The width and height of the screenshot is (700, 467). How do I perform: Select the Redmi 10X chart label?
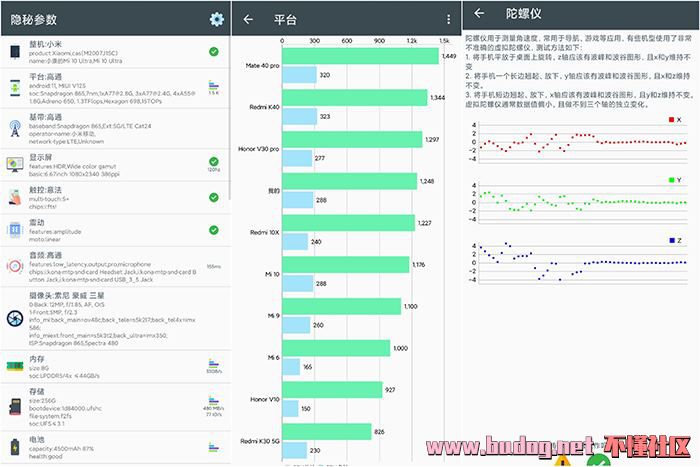[x=265, y=232]
